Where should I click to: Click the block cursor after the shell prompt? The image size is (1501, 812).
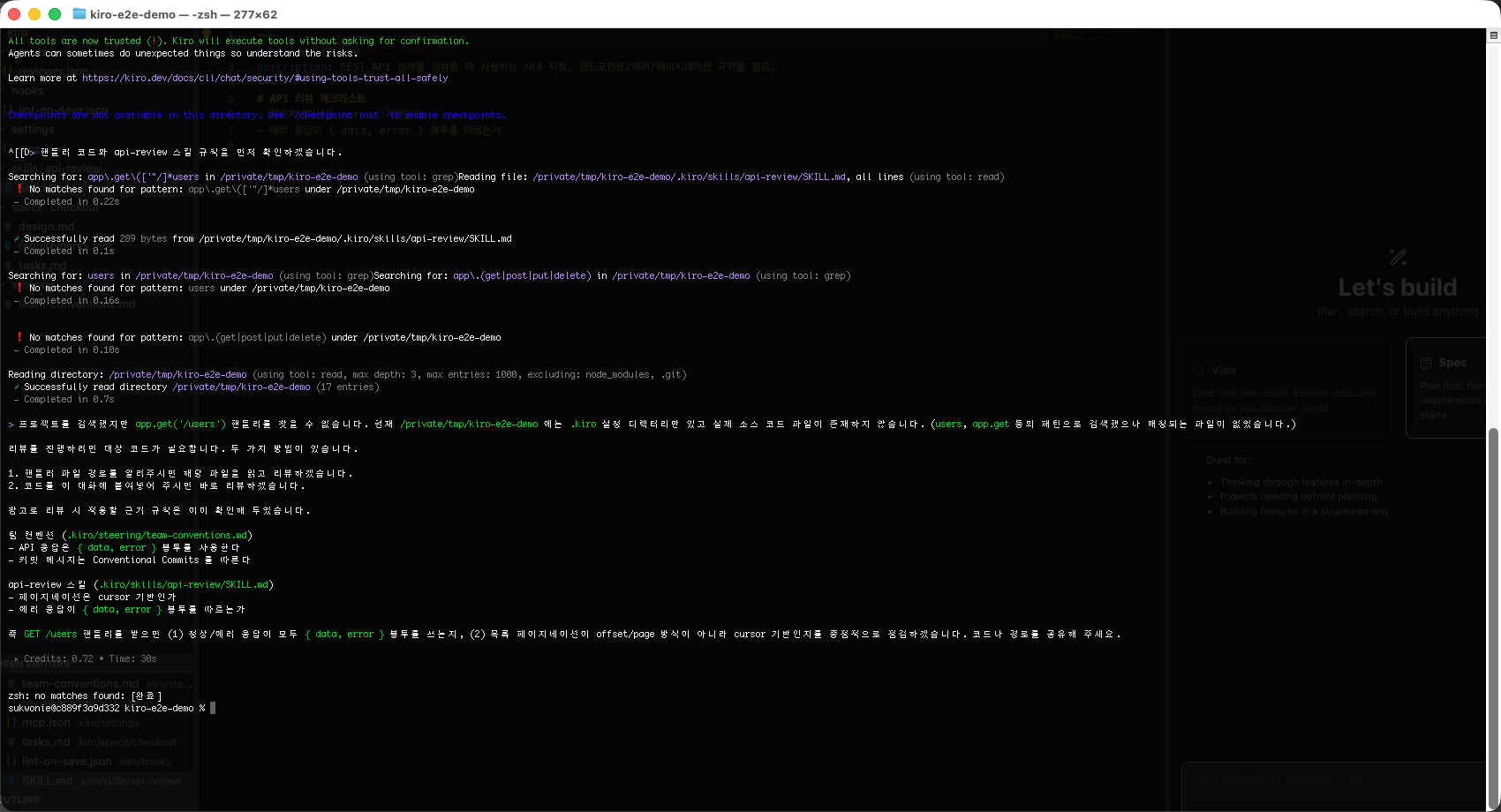tap(213, 708)
